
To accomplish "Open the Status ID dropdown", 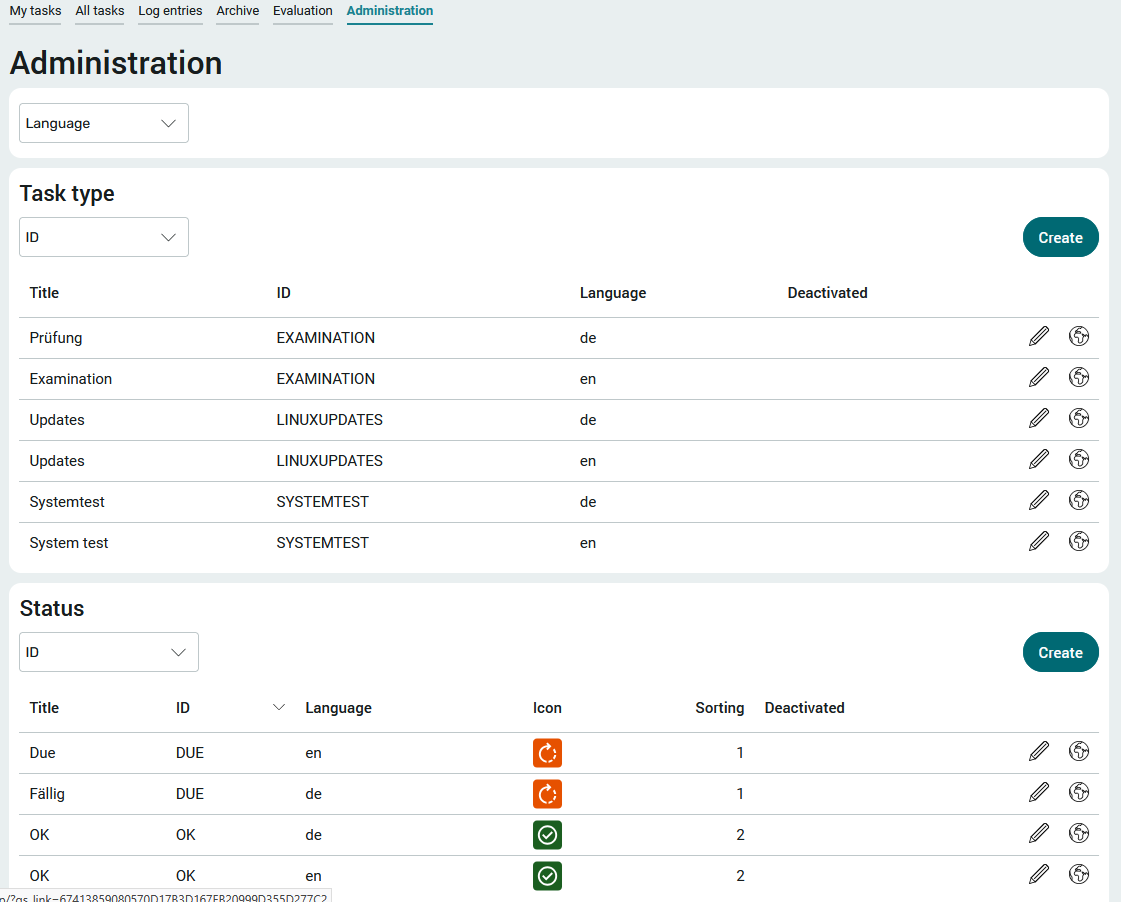I will point(109,652).
